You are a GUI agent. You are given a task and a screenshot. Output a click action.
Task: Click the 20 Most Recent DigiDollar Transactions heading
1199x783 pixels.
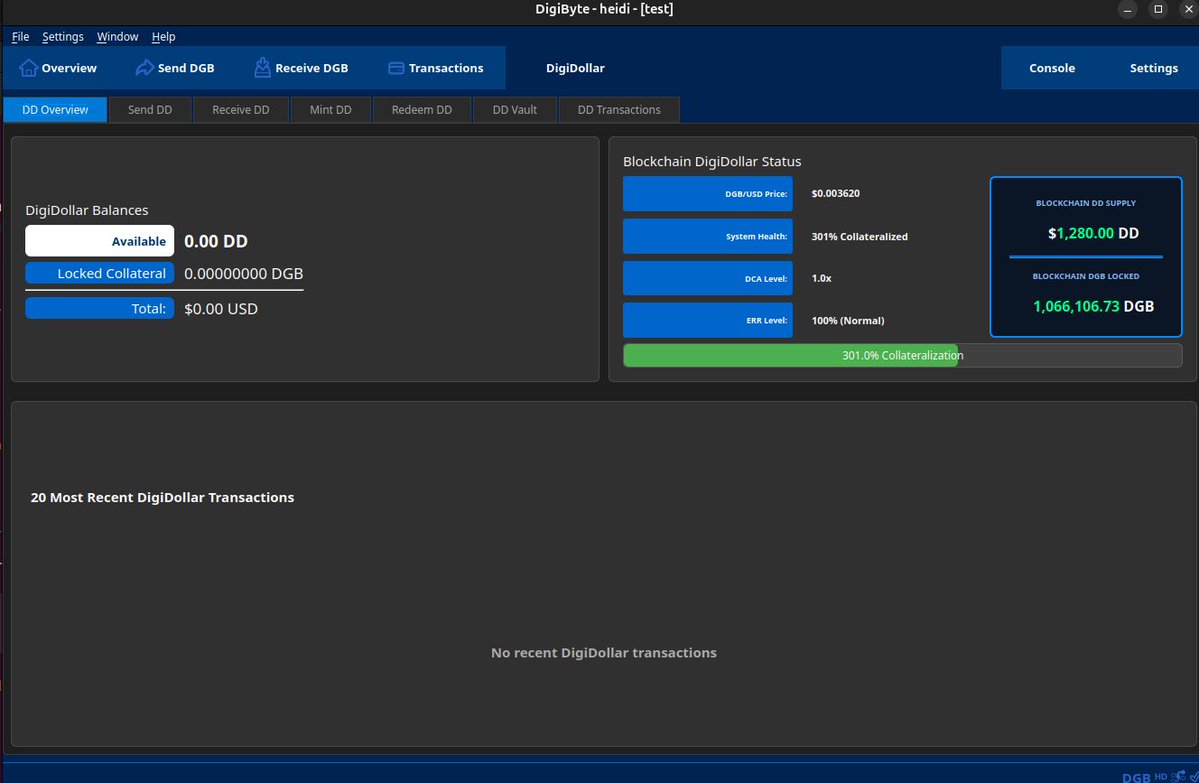coord(162,497)
